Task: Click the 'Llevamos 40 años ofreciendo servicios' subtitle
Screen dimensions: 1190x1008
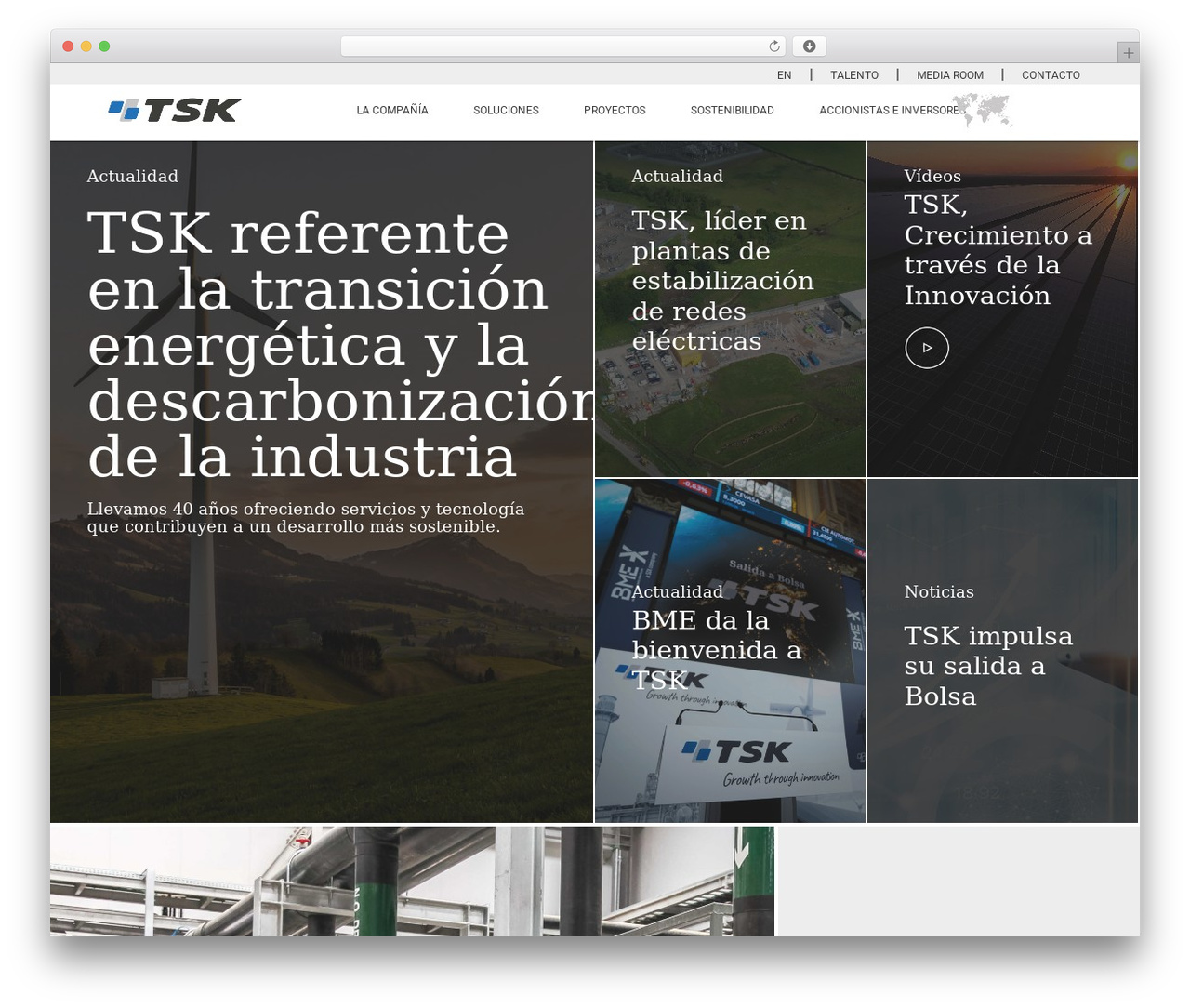Action: (306, 518)
